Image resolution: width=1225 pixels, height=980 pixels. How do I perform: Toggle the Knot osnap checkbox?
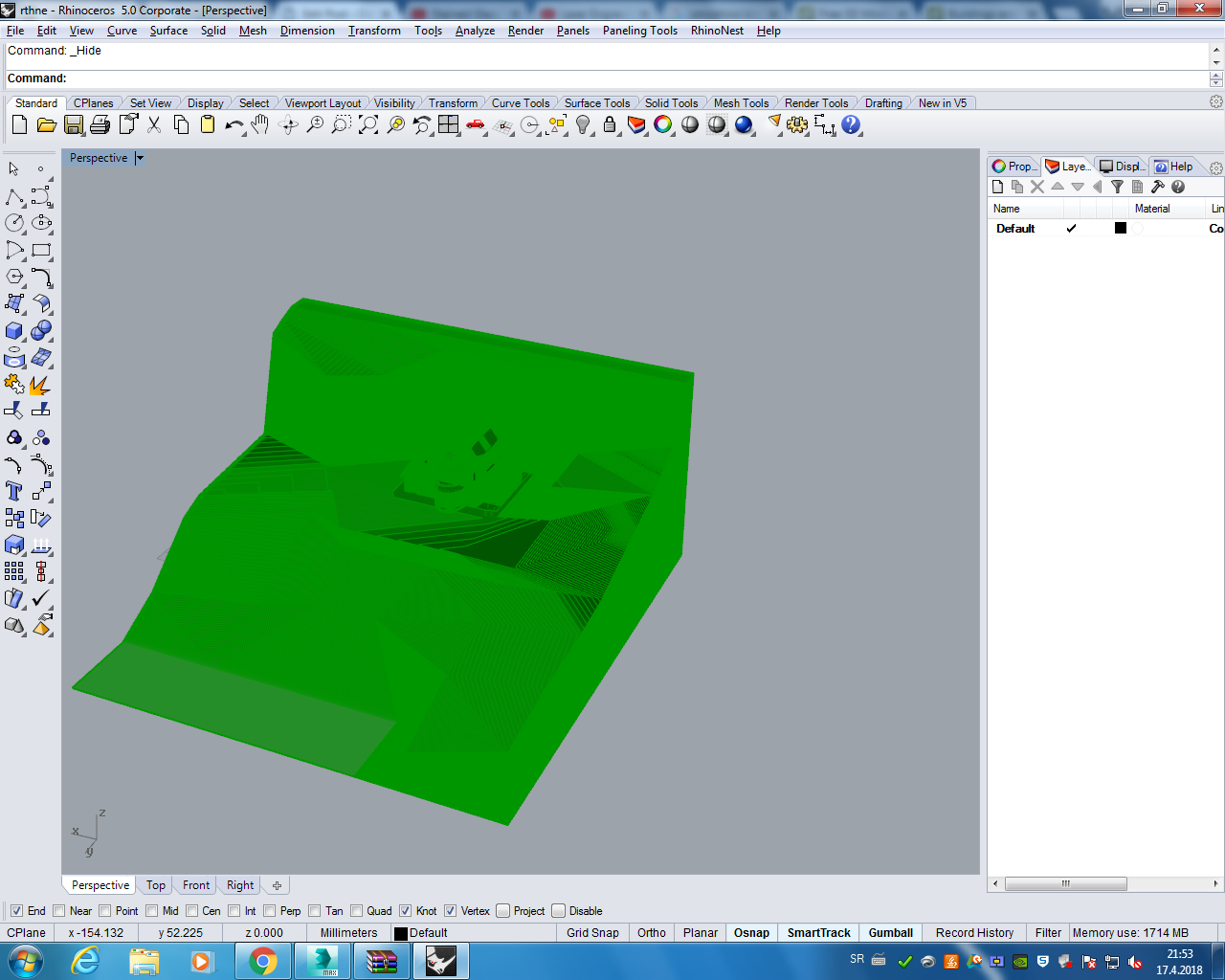coord(406,911)
